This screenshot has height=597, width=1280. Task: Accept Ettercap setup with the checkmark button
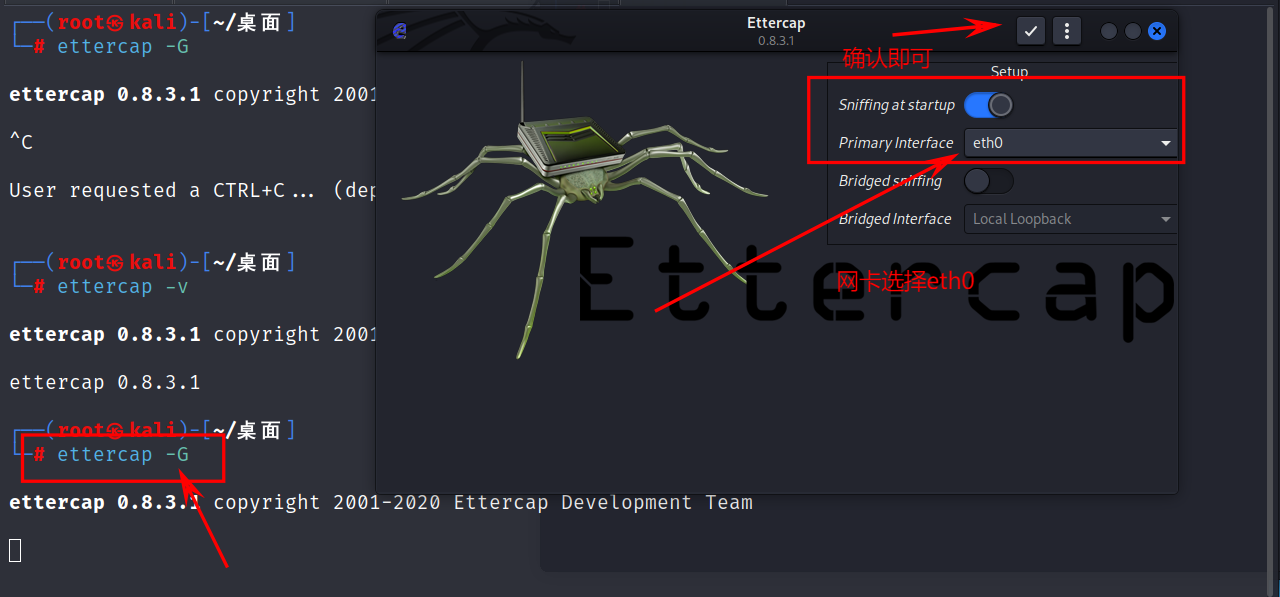tap(1031, 31)
